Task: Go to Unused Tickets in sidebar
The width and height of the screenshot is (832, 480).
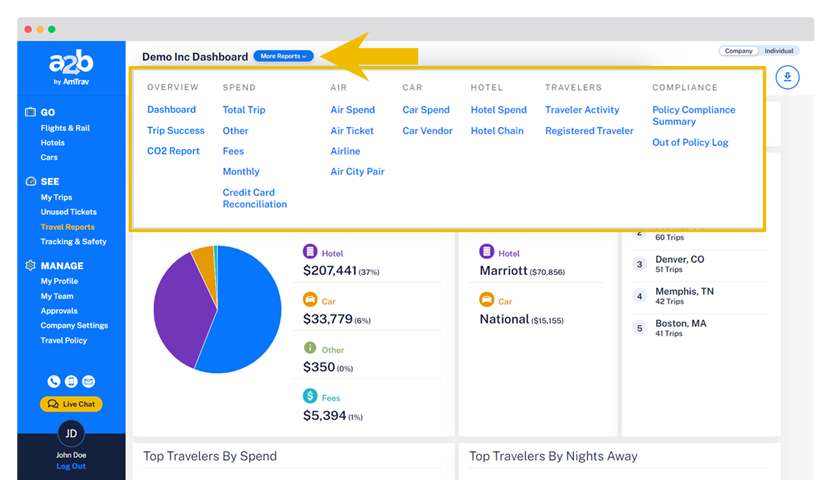Action: [69, 212]
